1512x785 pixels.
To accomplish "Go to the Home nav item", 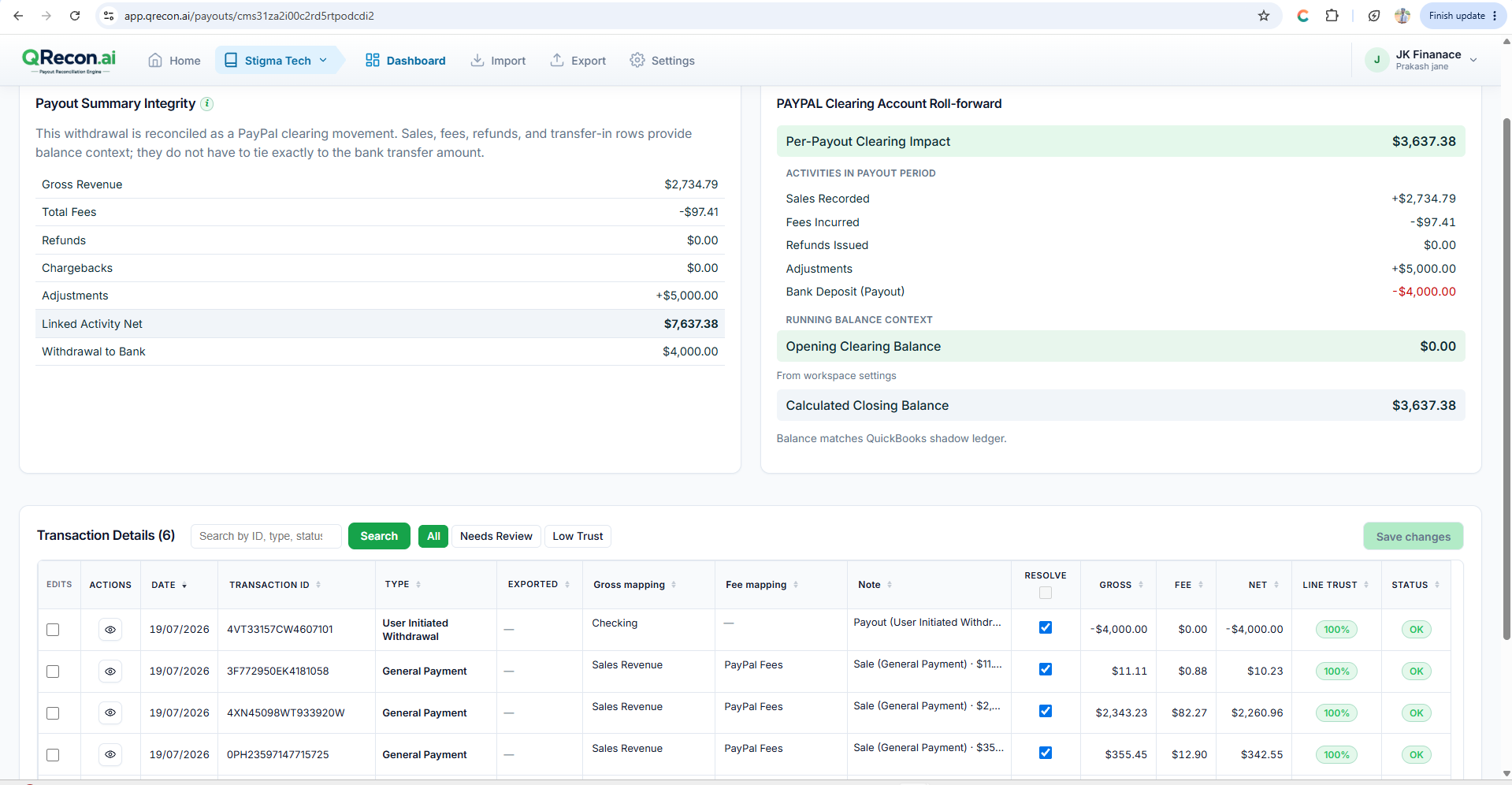I will 174,61.
